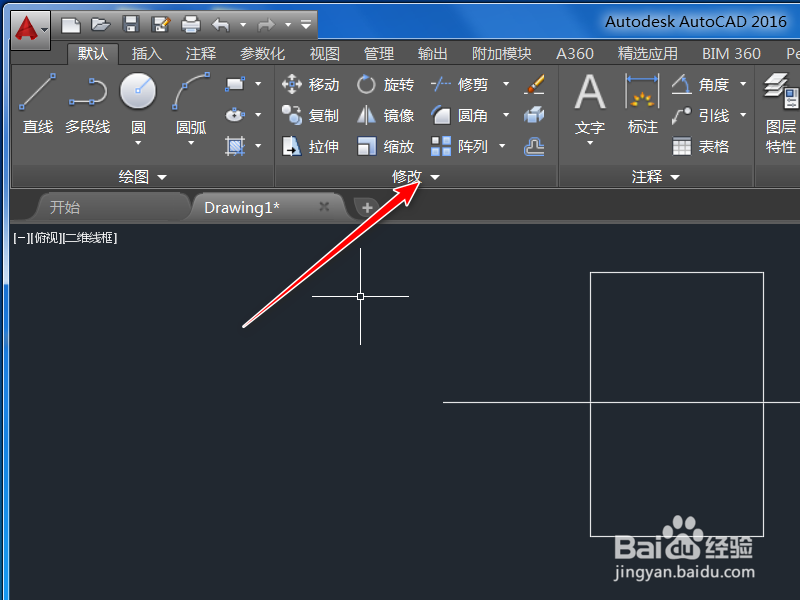The width and height of the screenshot is (800, 600).
Task: Click the 引线 leader tool
Action: (700, 115)
